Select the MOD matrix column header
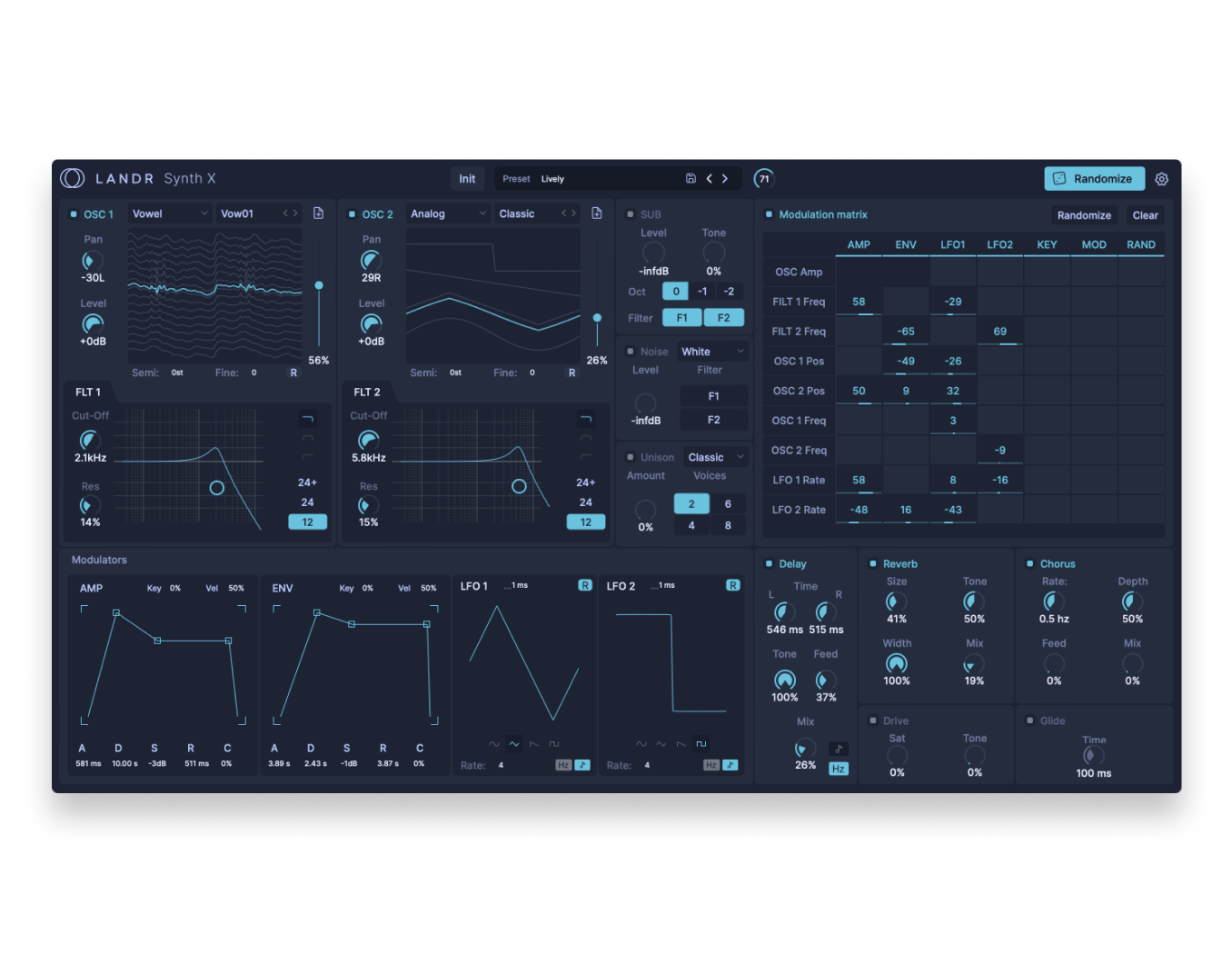The image size is (1232, 954). coord(1094,244)
